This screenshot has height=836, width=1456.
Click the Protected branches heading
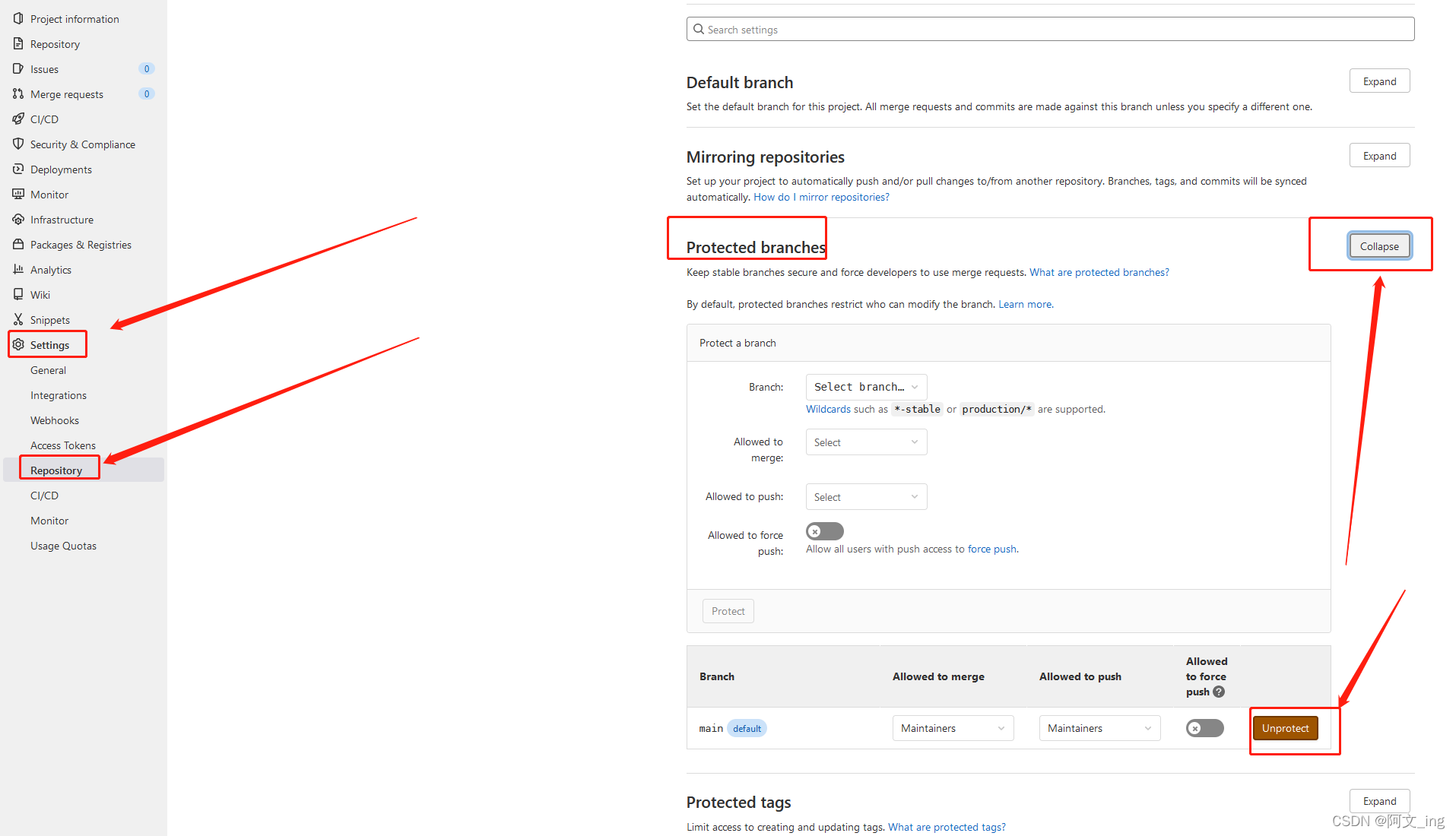756,247
